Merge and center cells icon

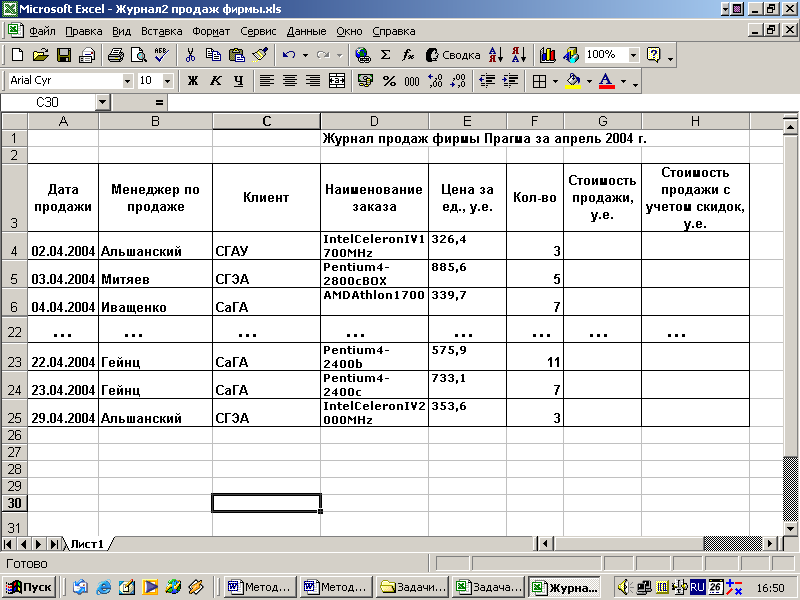337,81
